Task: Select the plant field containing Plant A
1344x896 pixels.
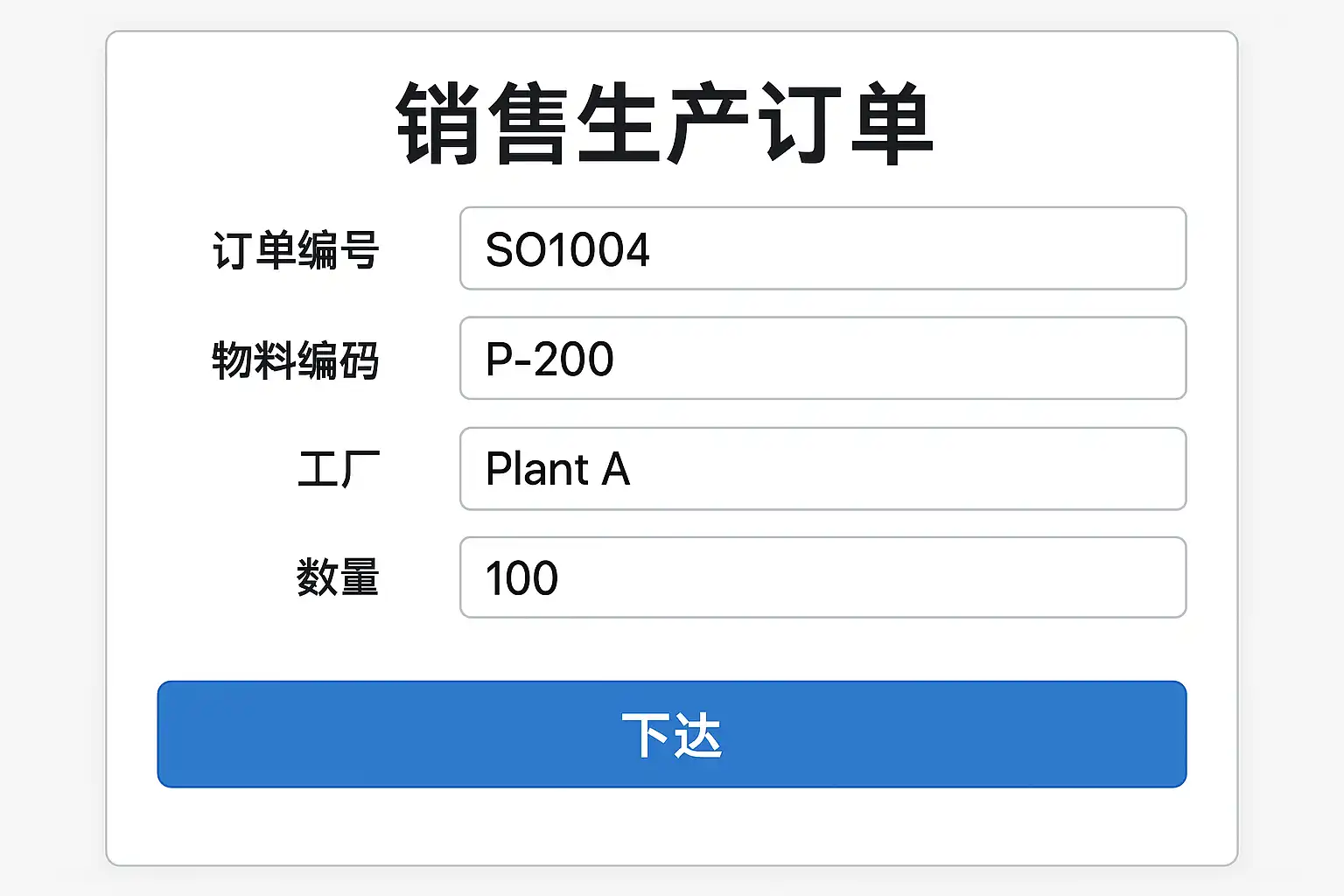Action: (875, 468)
